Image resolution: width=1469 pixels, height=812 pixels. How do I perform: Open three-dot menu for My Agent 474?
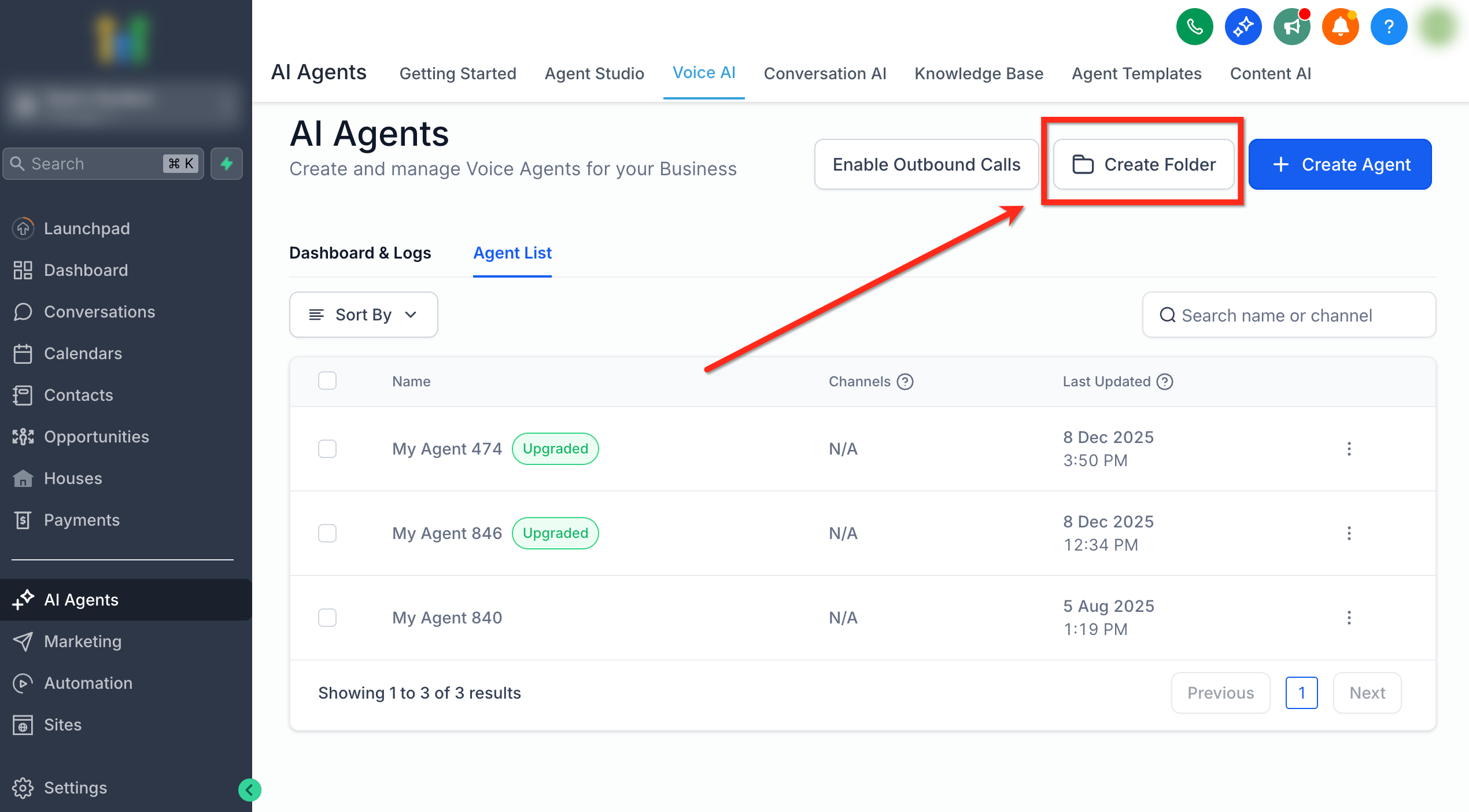coord(1349,449)
